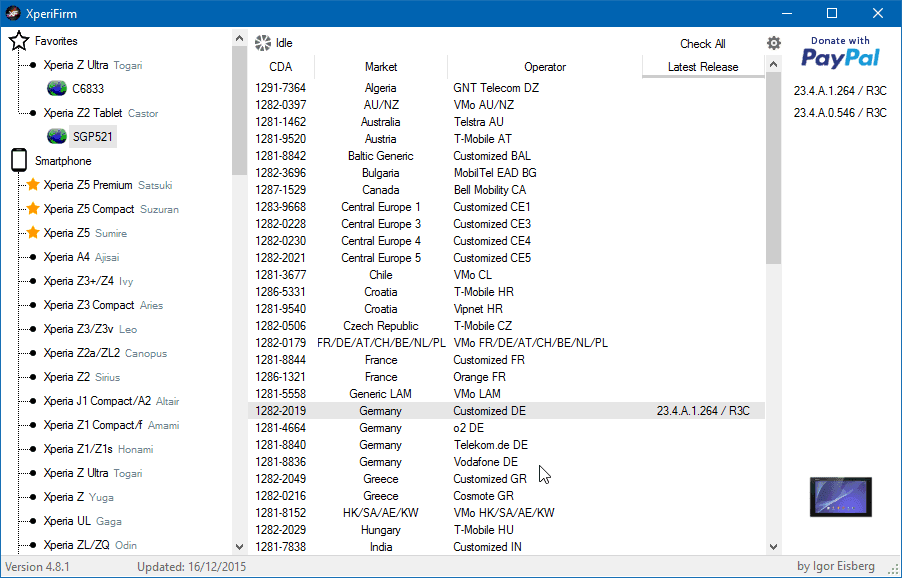Select the Vodafone DE row
The image size is (902, 578).
pyautogui.click(x=506, y=462)
